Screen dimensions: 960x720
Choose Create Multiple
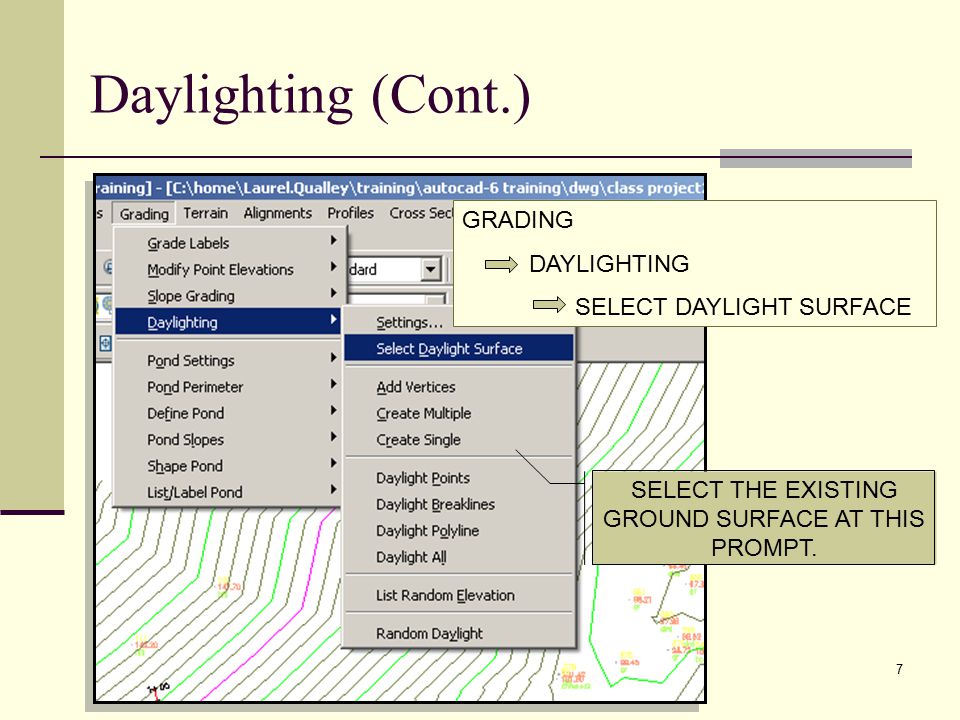coord(459,413)
